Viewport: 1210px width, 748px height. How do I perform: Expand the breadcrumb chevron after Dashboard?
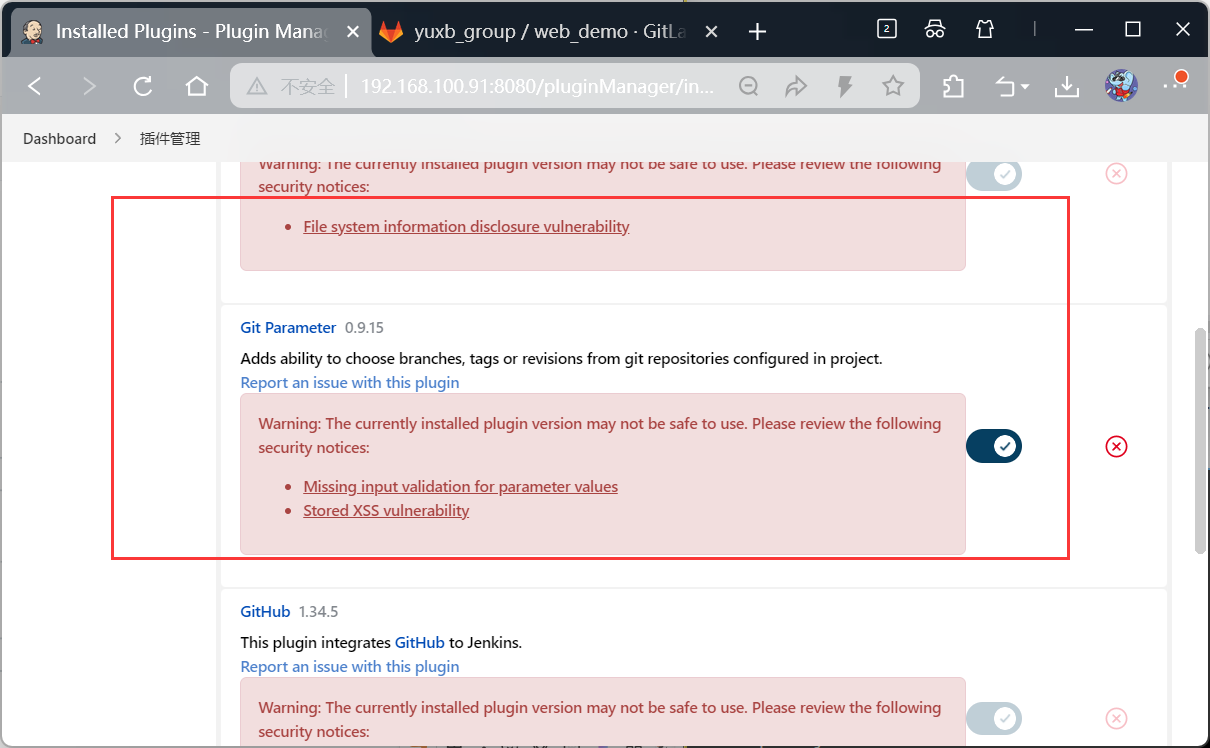tap(118, 139)
